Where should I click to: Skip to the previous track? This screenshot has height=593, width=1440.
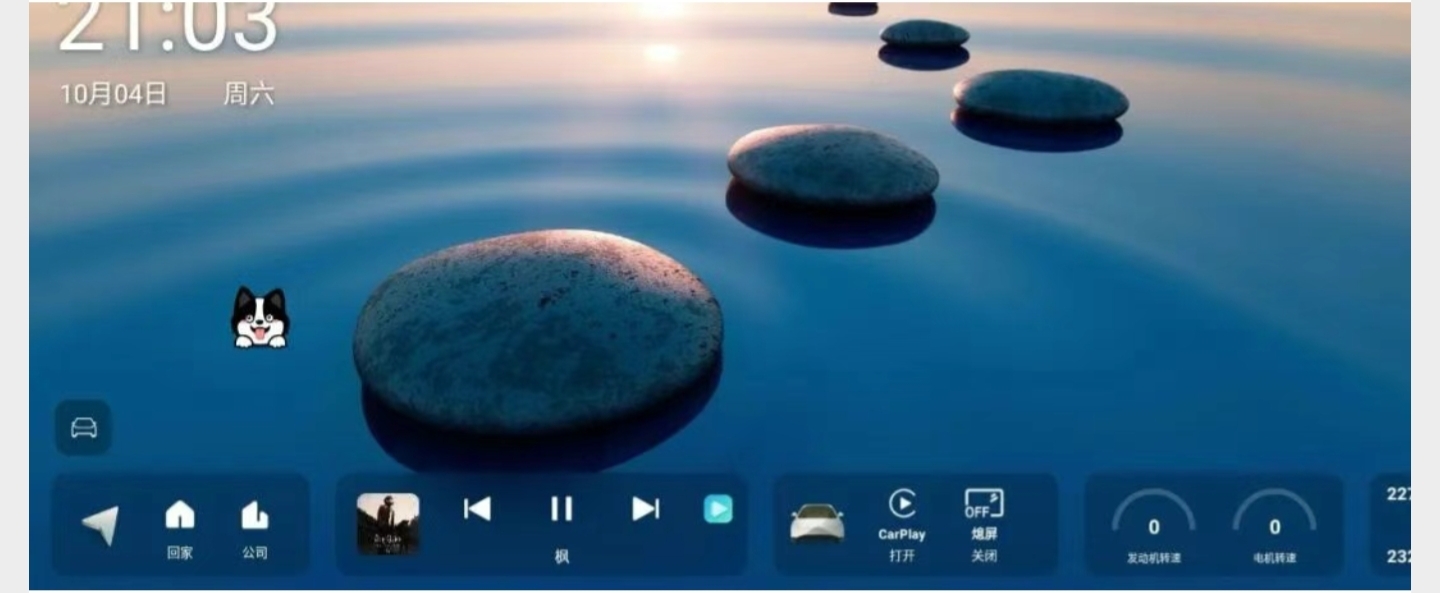click(x=477, y=509)
